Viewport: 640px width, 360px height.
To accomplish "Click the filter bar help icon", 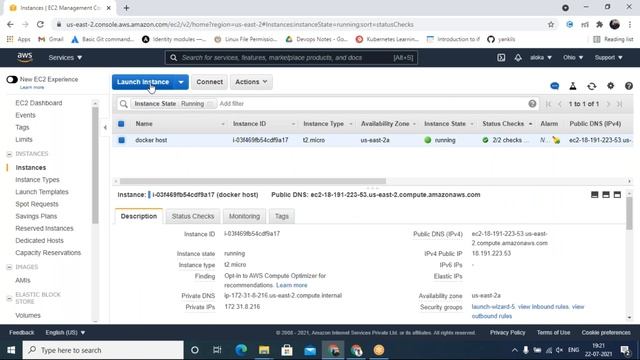I will click(x=532, y=104).
